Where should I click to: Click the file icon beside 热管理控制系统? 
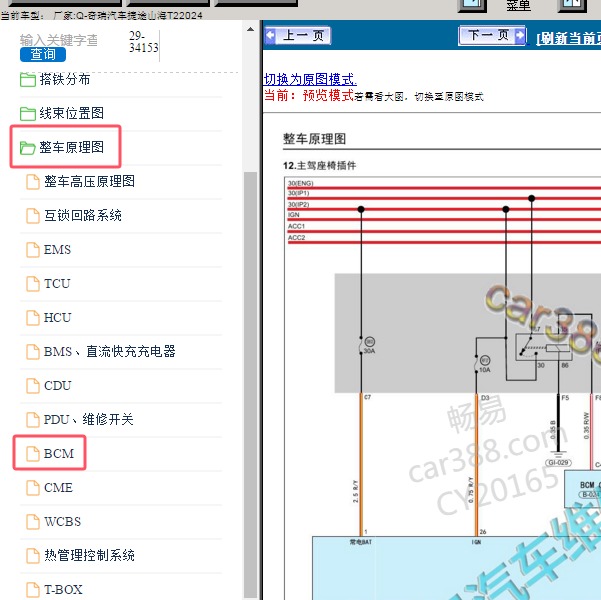[x=33, y=556]
